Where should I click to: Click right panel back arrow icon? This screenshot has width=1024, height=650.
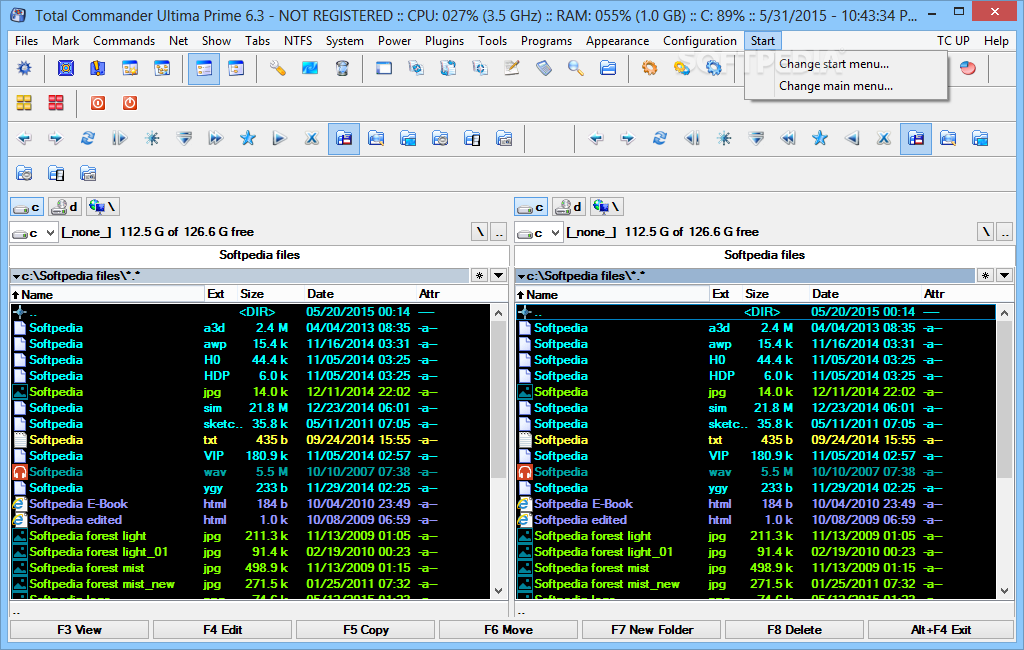coord(596,138)
